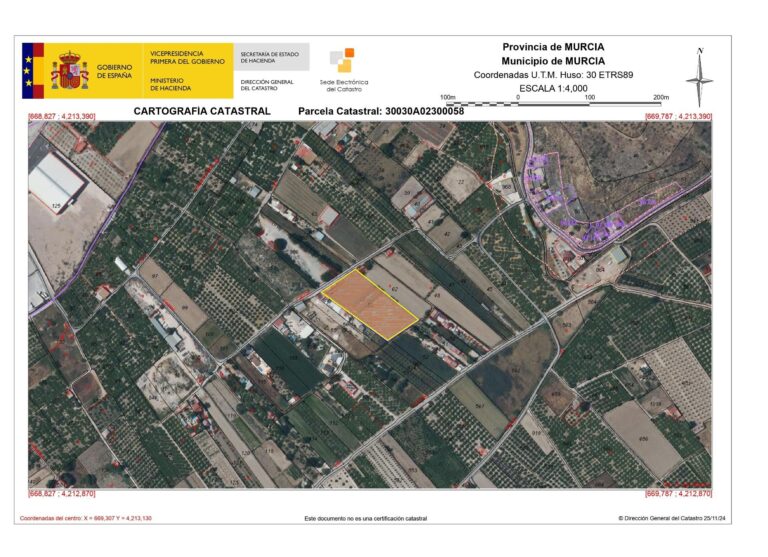Click the scale bar ruler
768x557 pixels.
[x=553, y=103]
